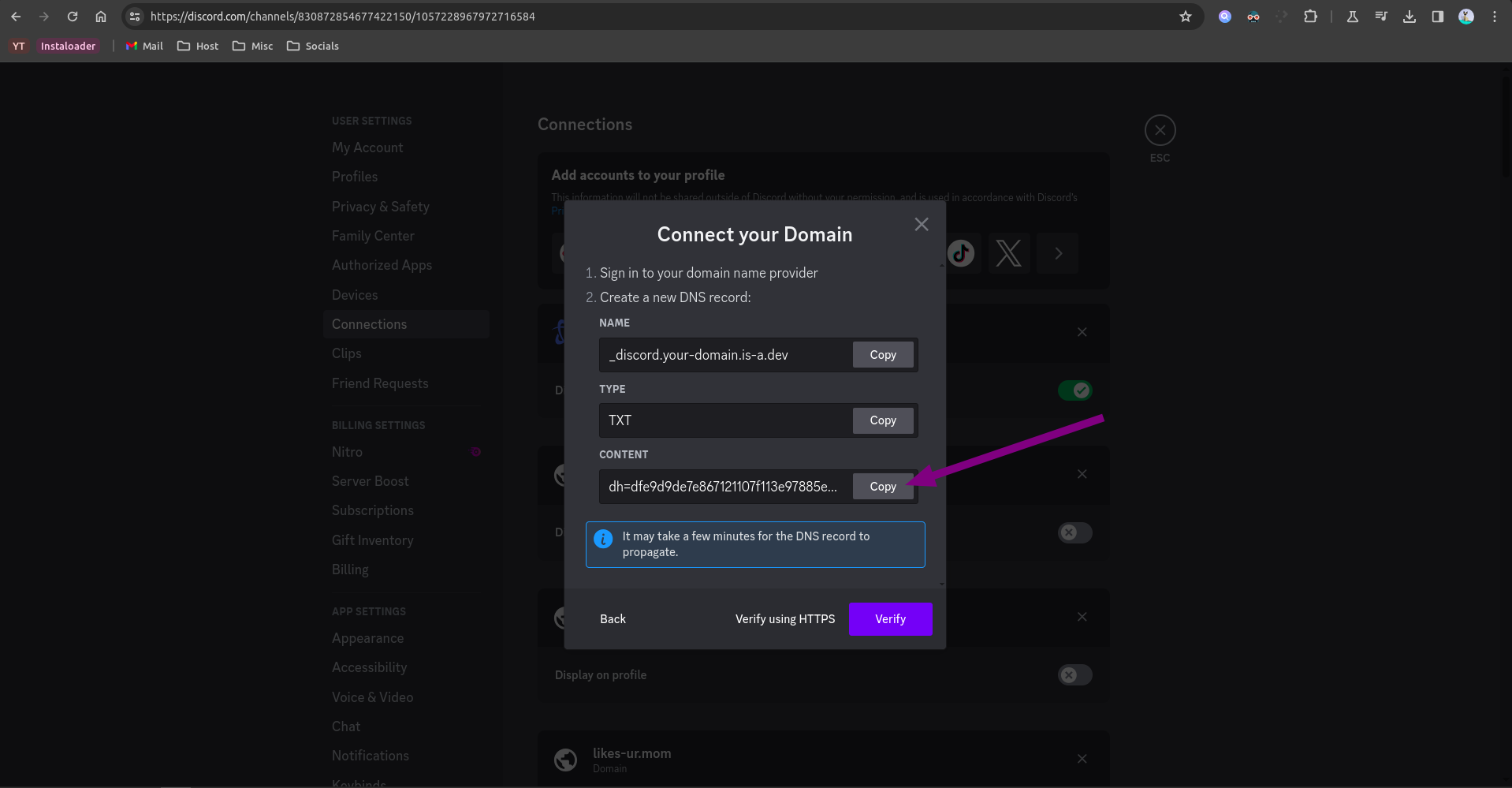This screenshot has height=788, width=1512.
Task: Toggle the Display on profile switch at the bottom
Action: (1074, 675)
